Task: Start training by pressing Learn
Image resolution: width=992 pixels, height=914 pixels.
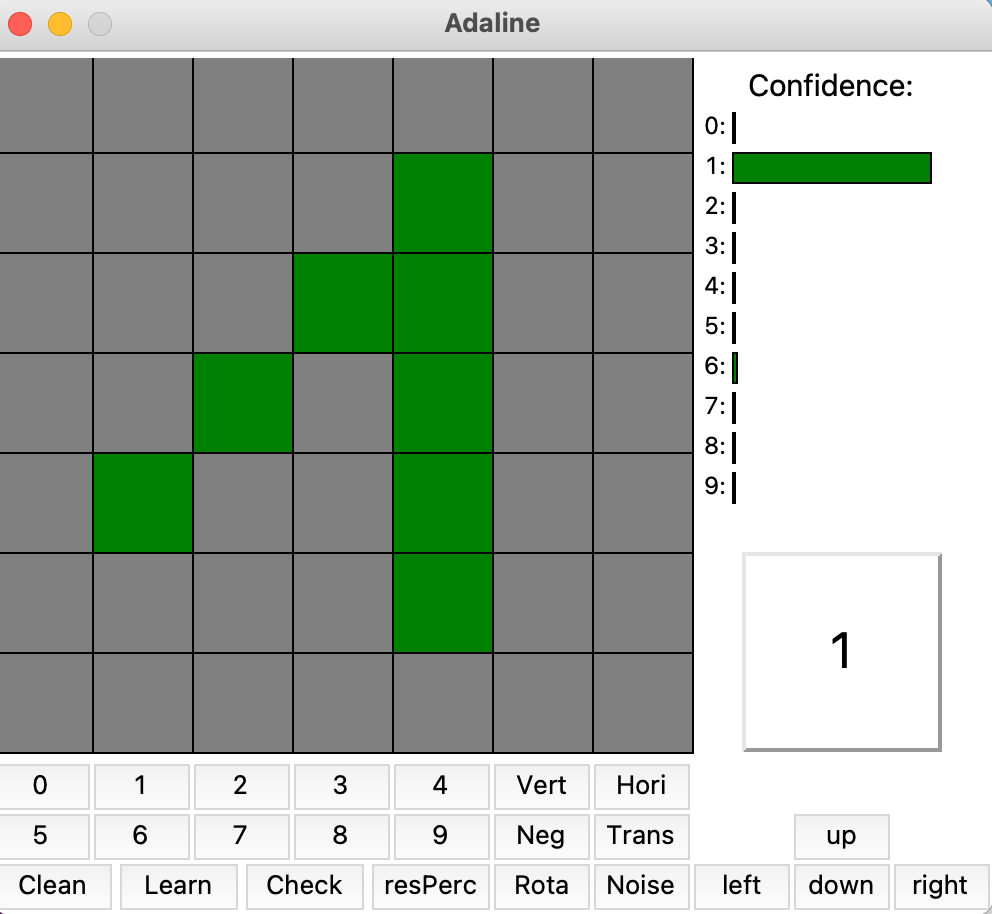Action: [x=178, y=885]
